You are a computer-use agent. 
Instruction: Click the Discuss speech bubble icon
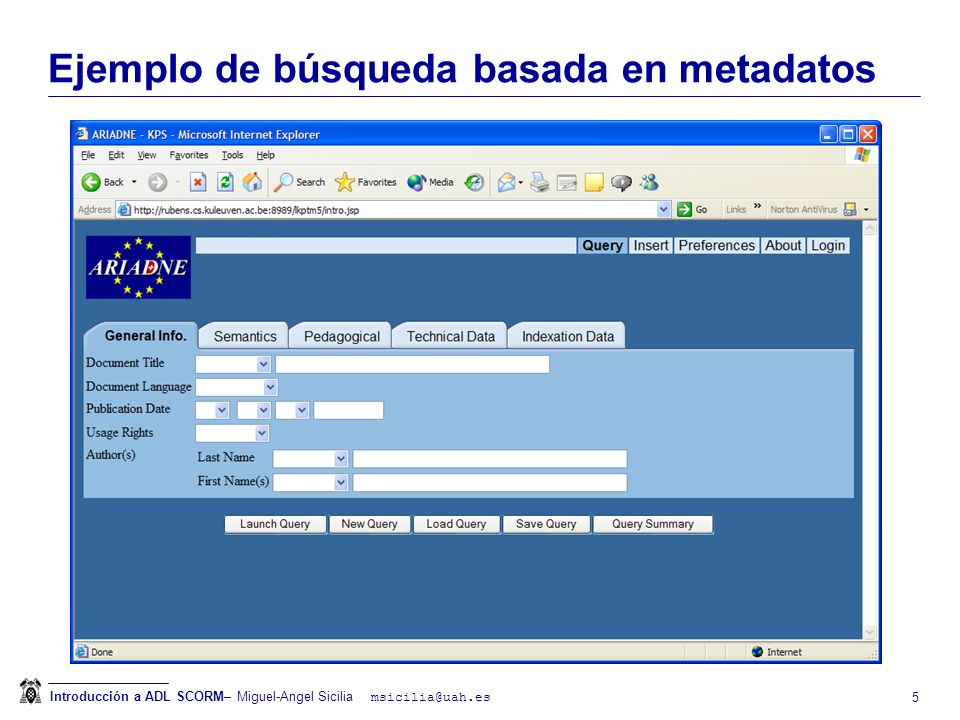click(x=621, y=182)
